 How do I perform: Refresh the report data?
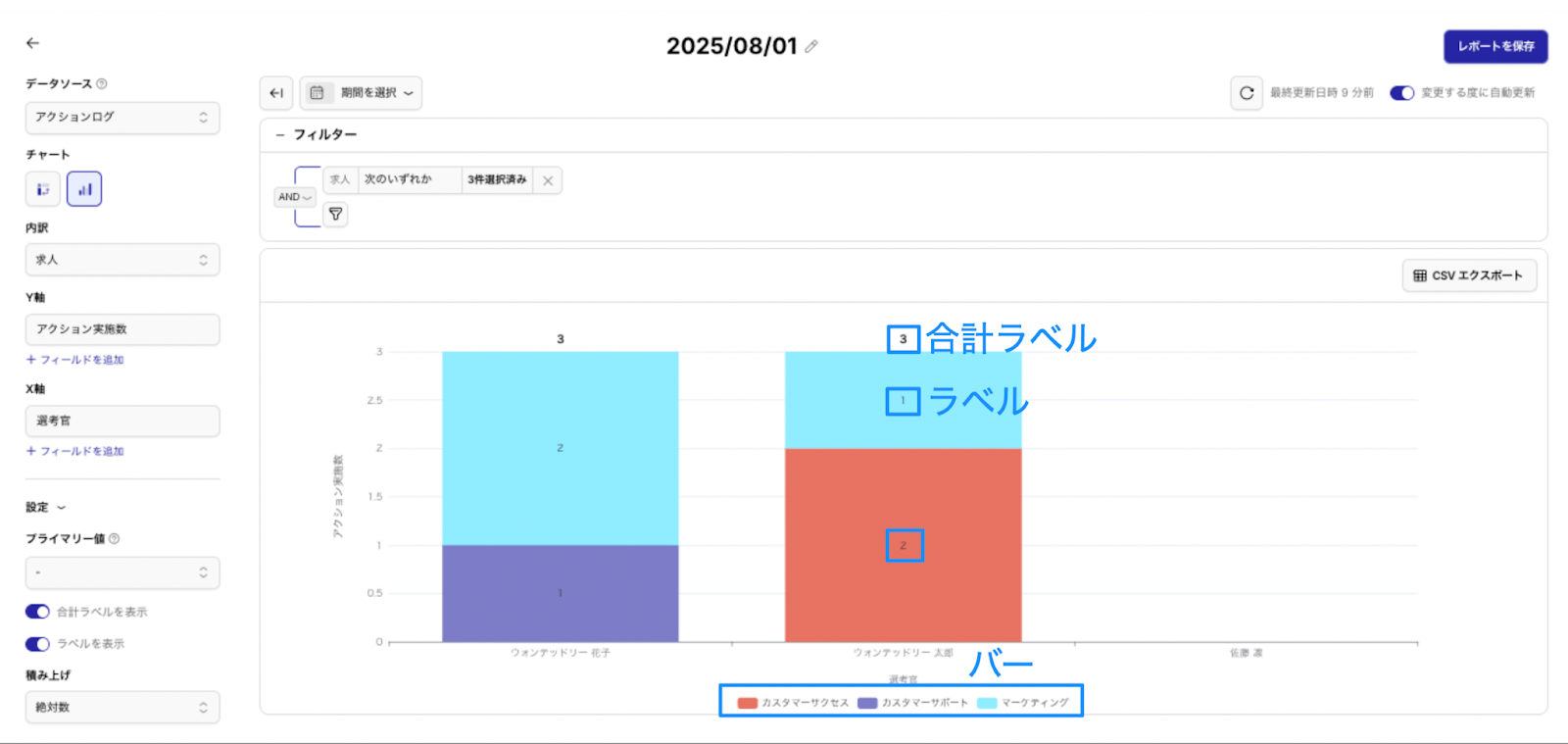tap(1247, 93)
